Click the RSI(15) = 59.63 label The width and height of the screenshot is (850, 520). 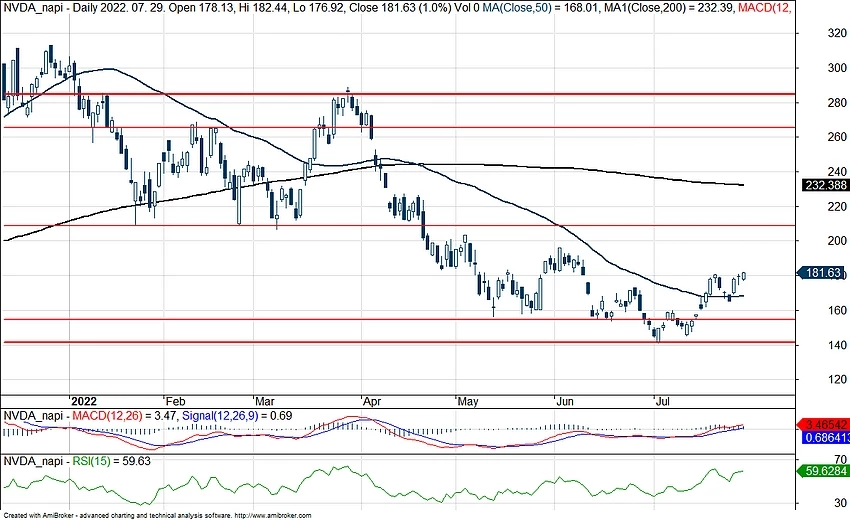[x=112, y=461]
